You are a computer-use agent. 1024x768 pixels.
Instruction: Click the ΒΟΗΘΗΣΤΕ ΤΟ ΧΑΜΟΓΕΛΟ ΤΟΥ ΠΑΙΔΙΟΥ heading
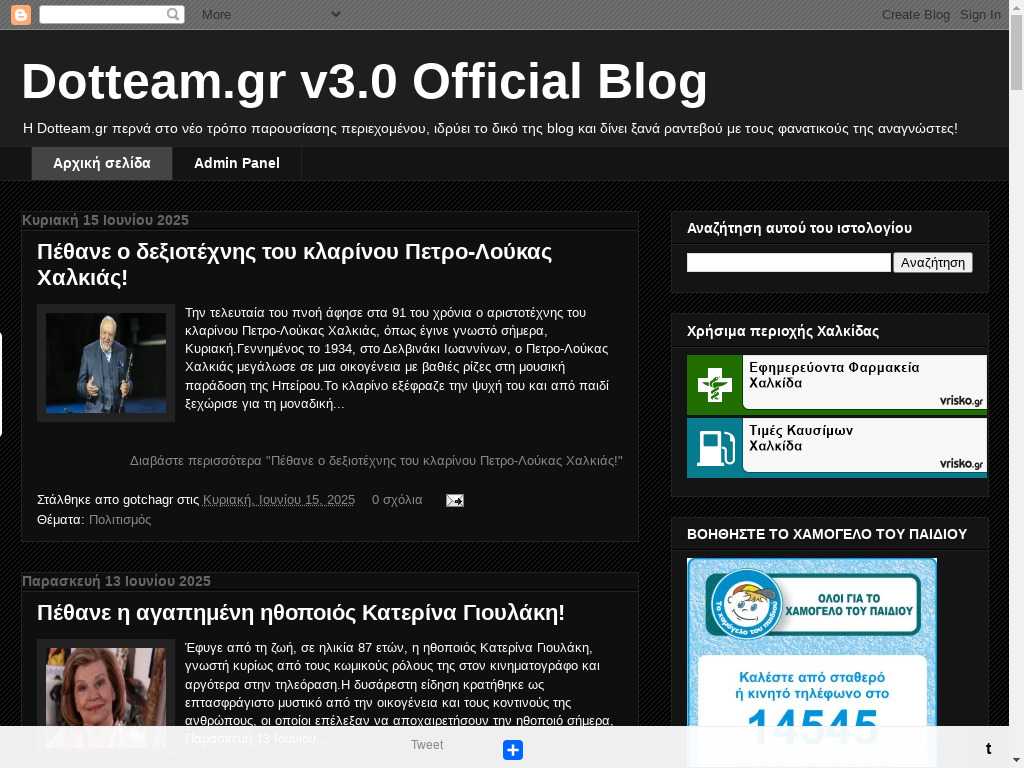point(827,534)
